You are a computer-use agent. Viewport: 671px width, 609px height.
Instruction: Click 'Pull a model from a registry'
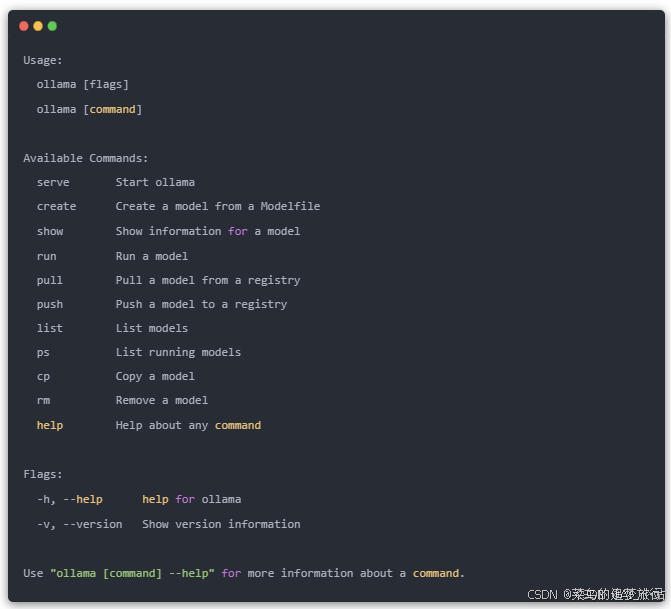tap(208, 281)
